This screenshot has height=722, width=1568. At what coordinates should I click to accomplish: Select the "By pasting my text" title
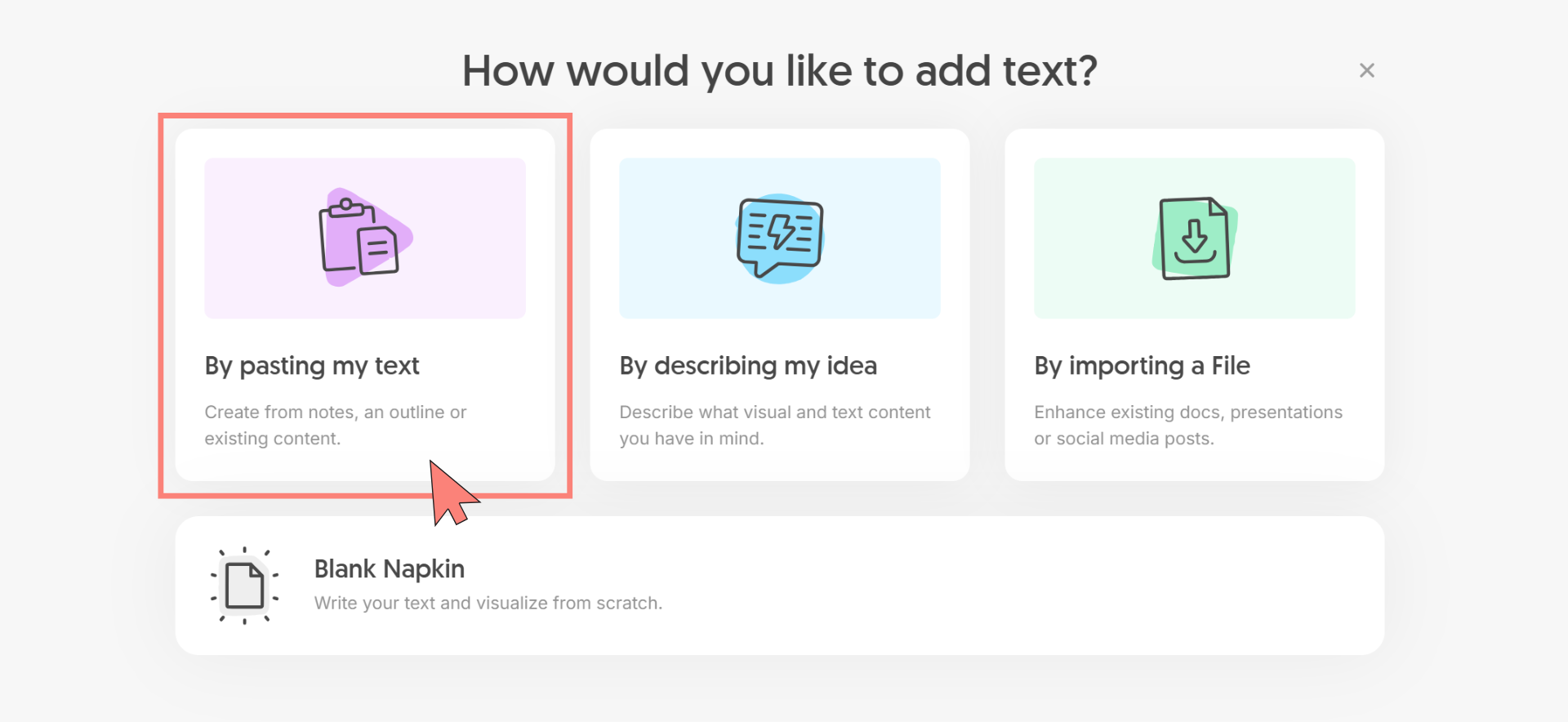[x=312, y=366]
